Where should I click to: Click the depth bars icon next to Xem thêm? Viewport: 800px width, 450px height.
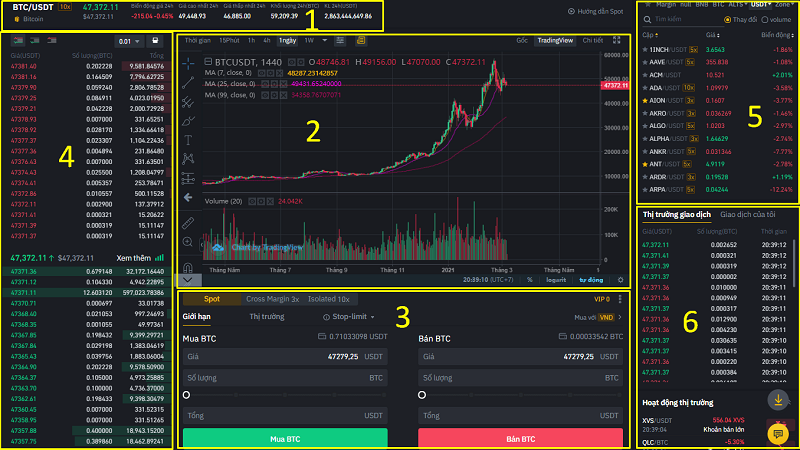(160, 258)
